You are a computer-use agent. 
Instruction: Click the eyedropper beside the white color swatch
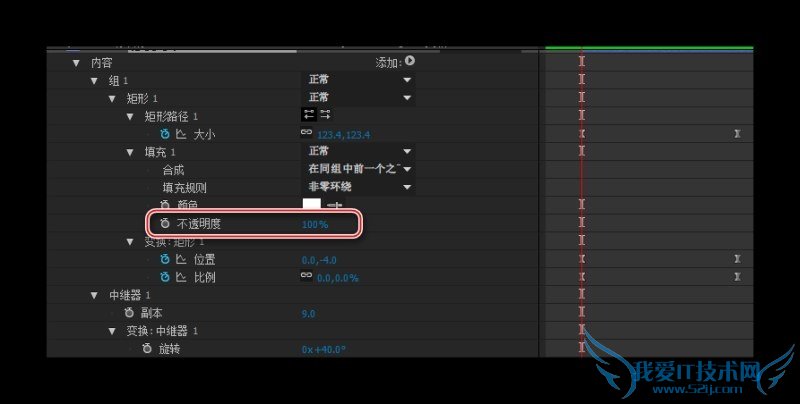pos(335,206)
